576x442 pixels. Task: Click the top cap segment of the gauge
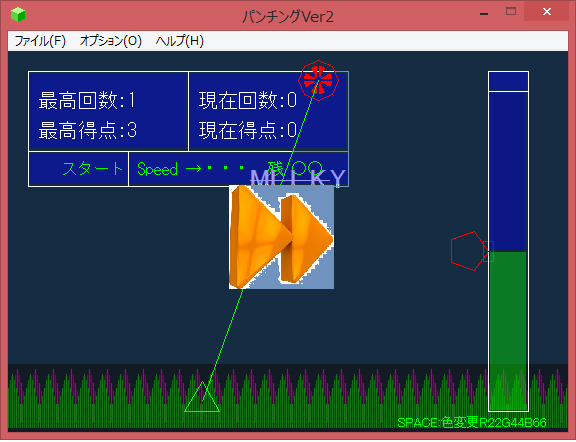pyautogui.click(x=508, y=82)
